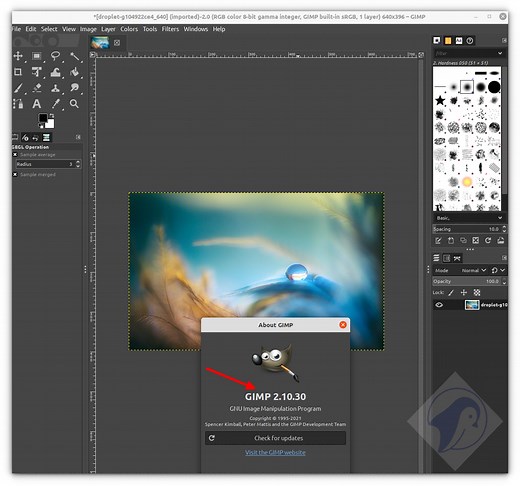Select the Crop tool
This screenshot has height=486, width=520.
click(18, 72)
